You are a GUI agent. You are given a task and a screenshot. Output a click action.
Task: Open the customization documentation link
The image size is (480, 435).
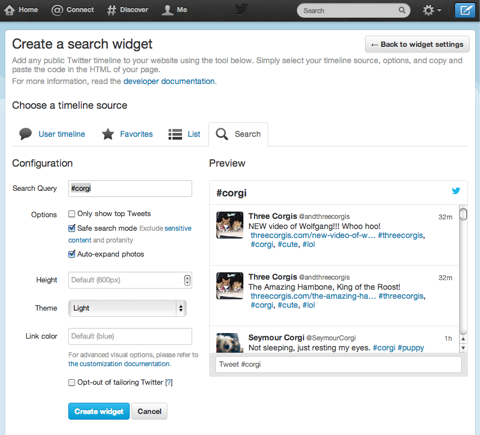point(119,364)
